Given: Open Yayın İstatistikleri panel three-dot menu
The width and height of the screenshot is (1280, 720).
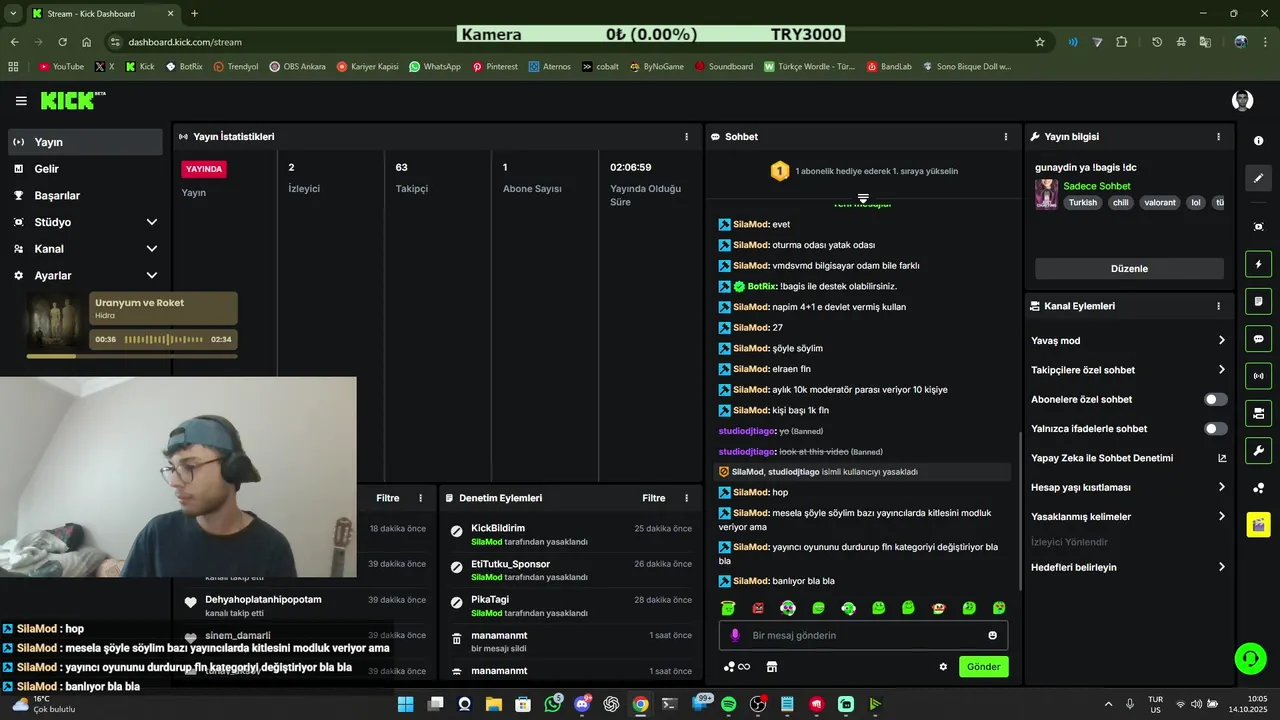Looking at the screenshot, I should tap(686, 137).
